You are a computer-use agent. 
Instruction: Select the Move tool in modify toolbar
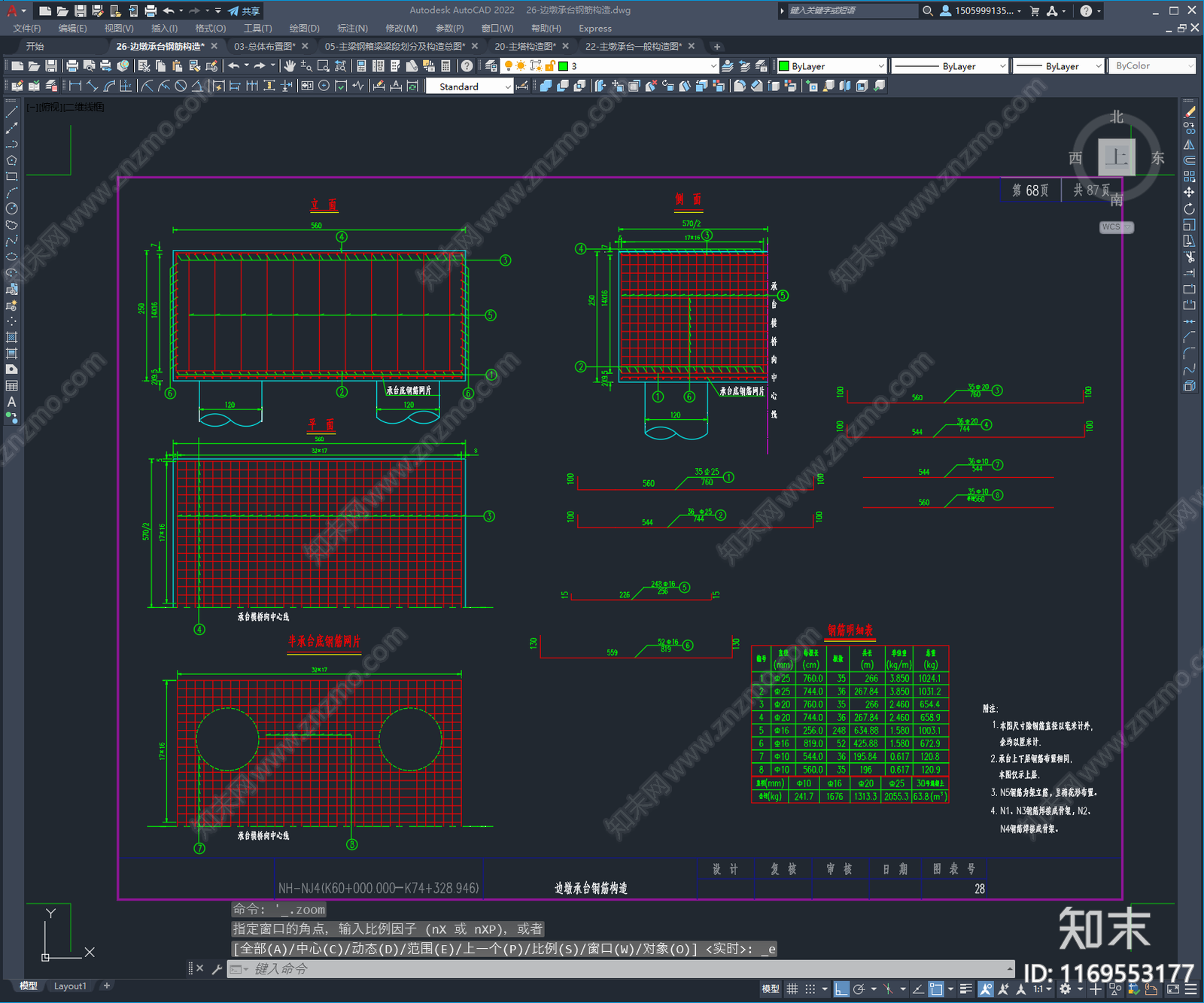pos(1189,192)
